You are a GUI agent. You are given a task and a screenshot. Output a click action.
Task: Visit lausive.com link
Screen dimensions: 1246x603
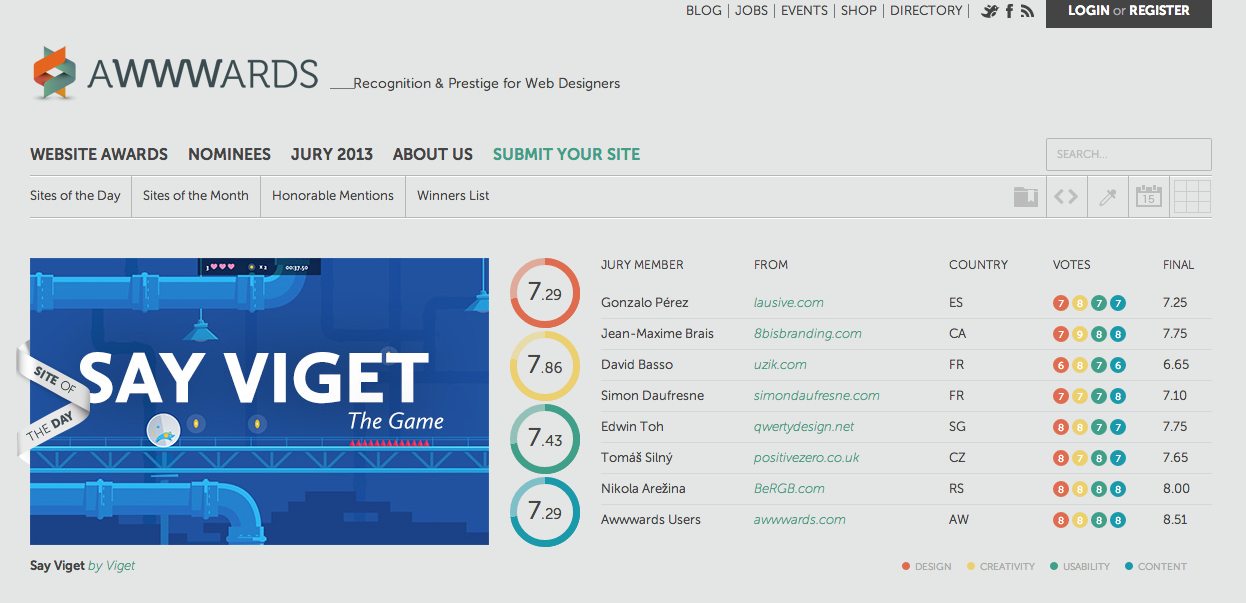coord(789,303)
